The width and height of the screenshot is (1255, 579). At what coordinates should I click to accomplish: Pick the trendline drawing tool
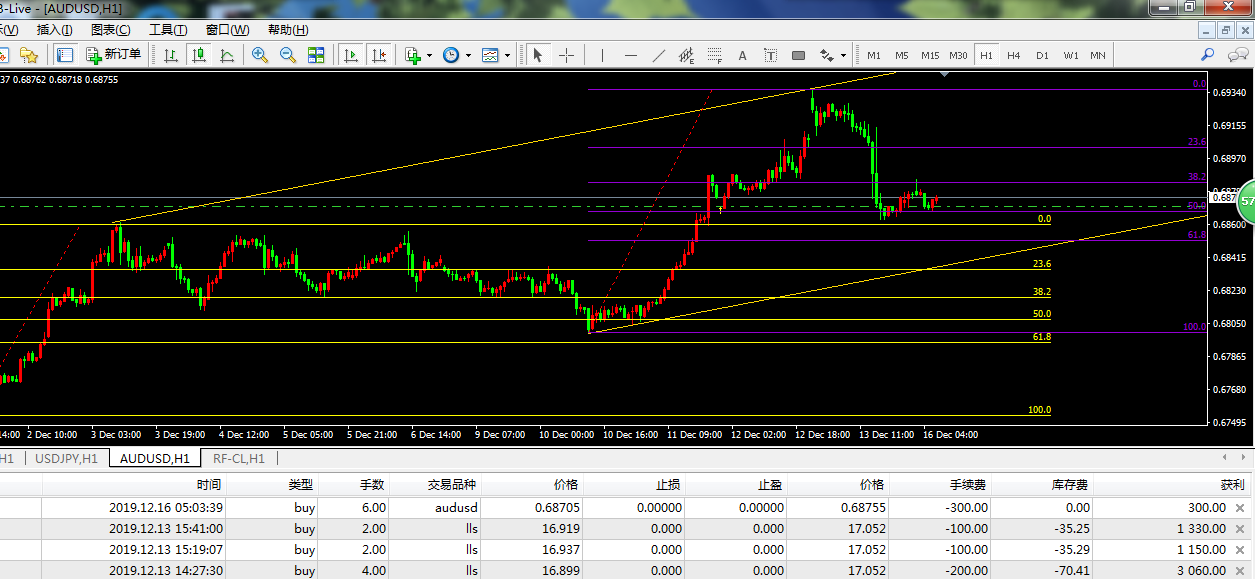coord(659,55)
